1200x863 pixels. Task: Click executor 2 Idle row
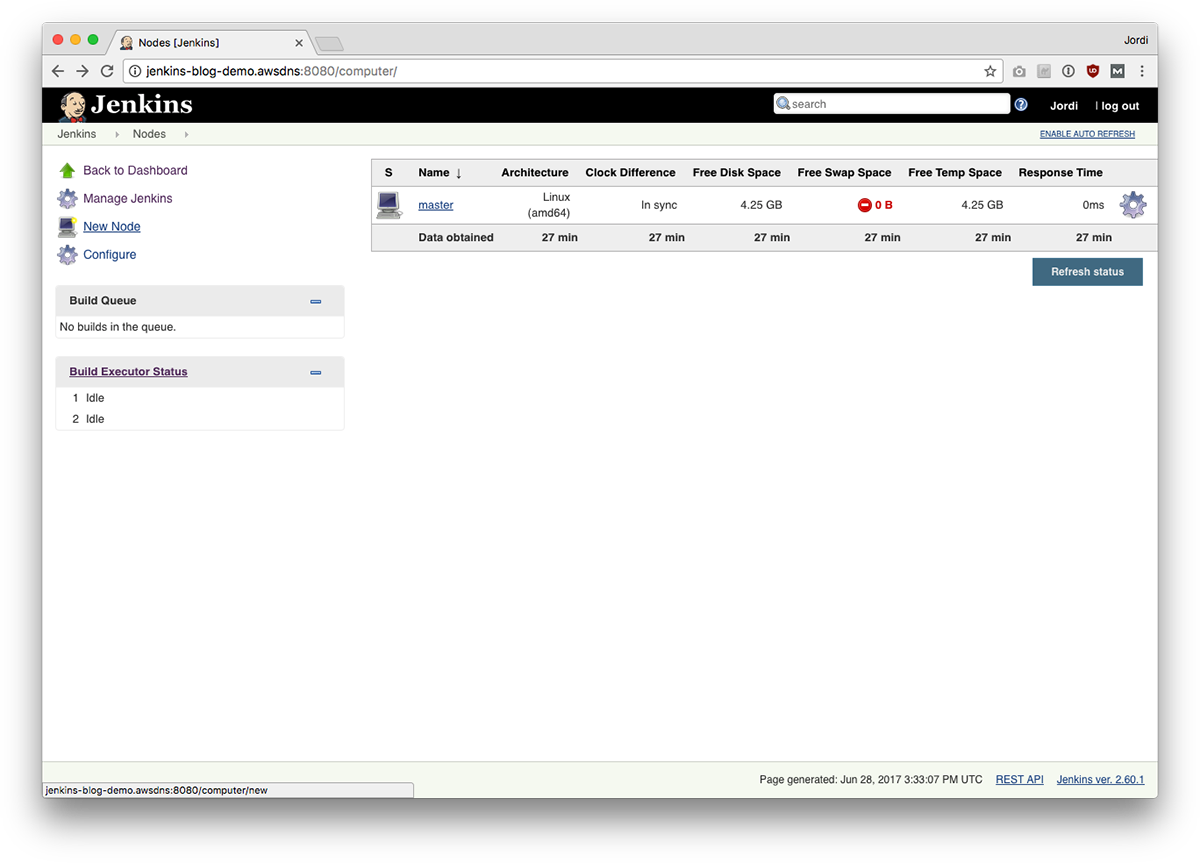click(x=200, y=419)
